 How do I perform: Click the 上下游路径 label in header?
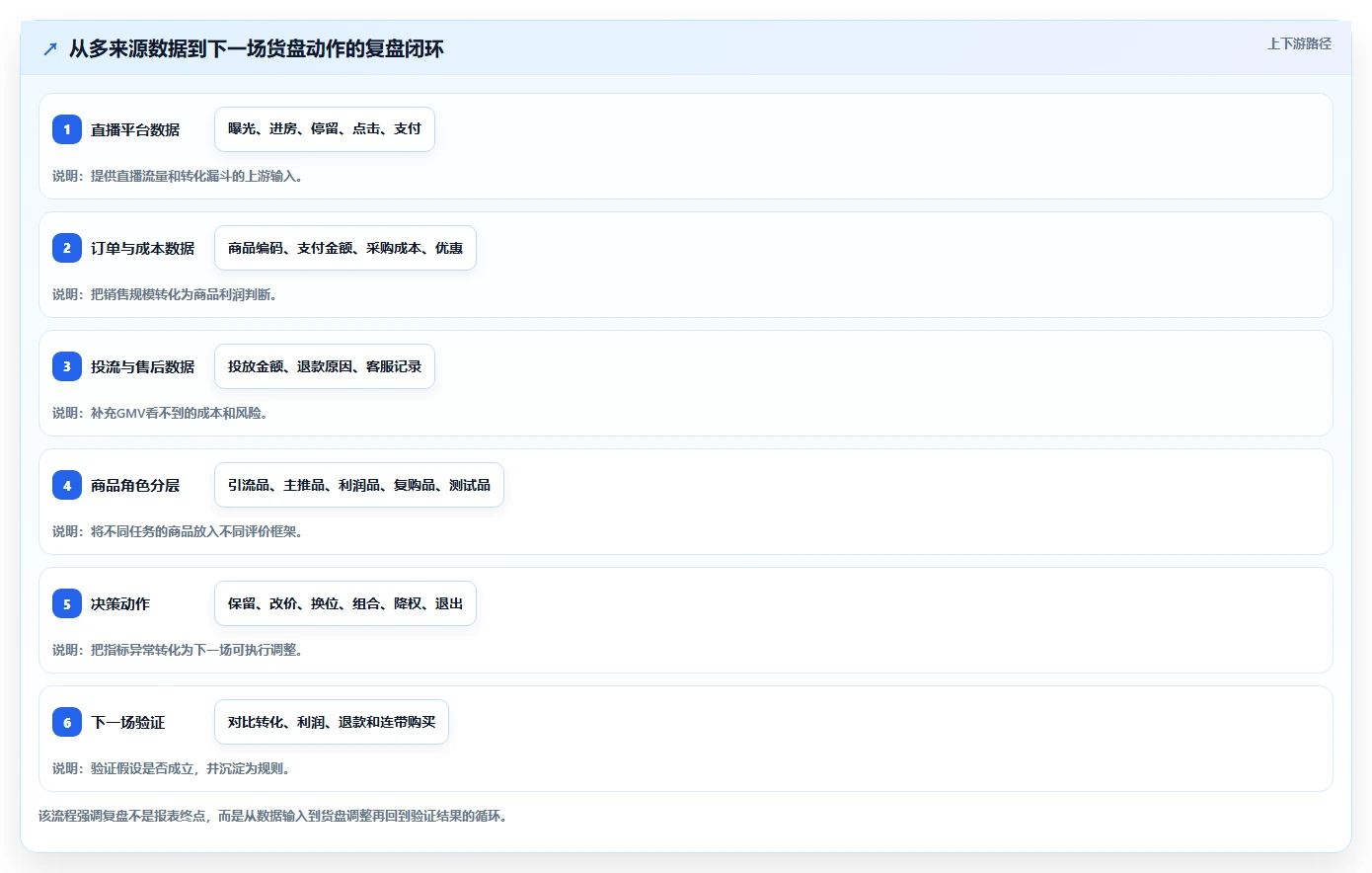1299,43
